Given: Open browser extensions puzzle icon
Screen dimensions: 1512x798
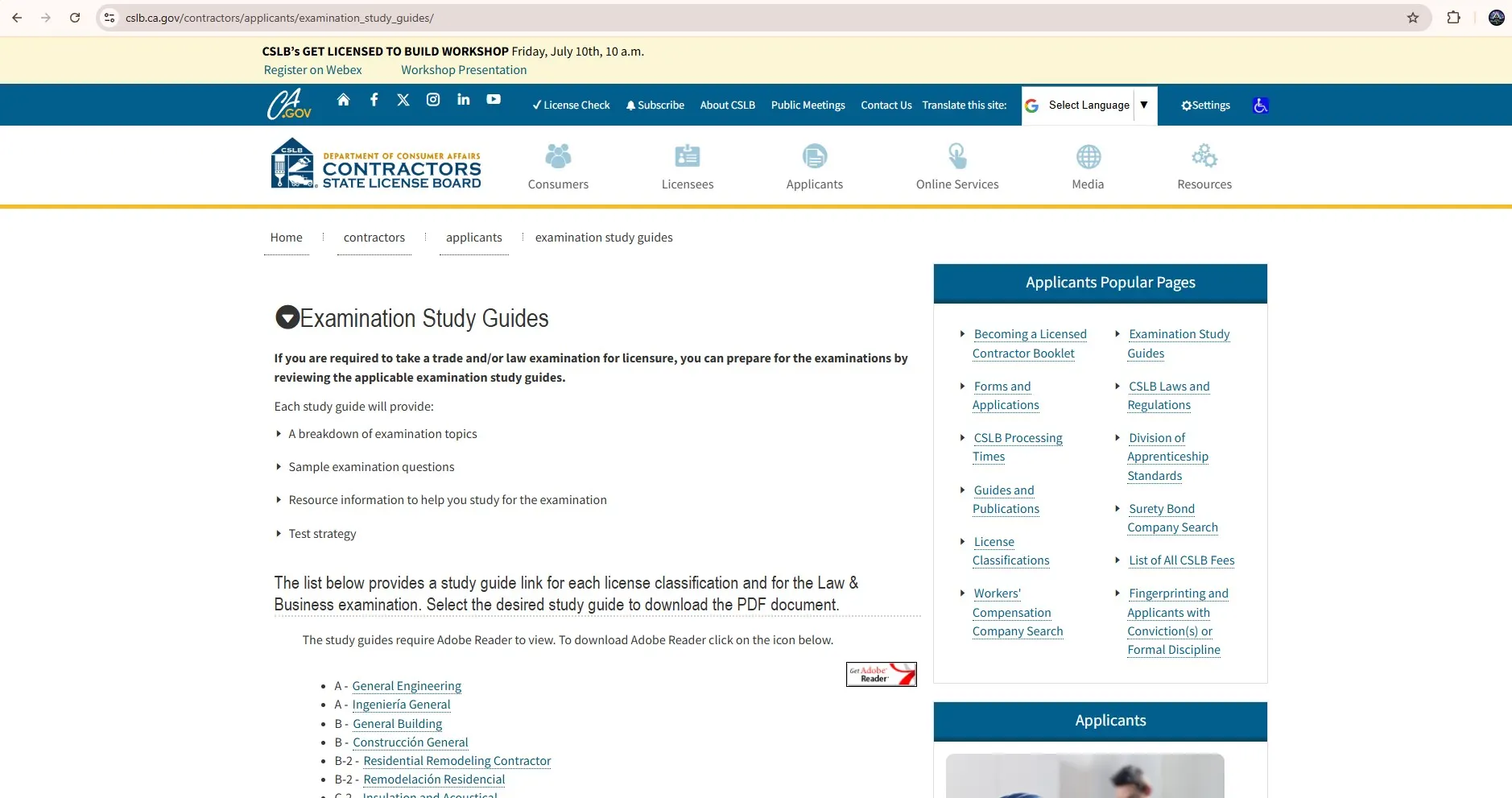Looking at the screenshot, I should point(1454,18).
